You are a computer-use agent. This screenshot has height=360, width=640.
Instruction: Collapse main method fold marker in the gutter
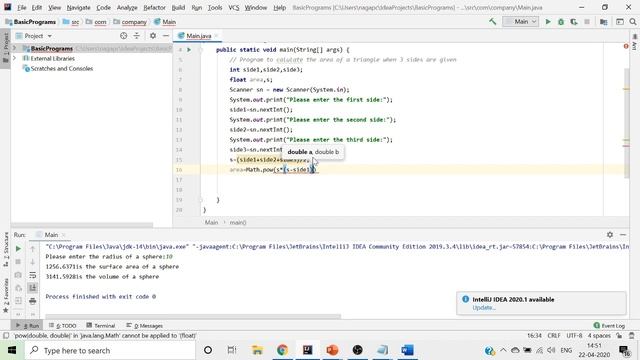(200, 50)
